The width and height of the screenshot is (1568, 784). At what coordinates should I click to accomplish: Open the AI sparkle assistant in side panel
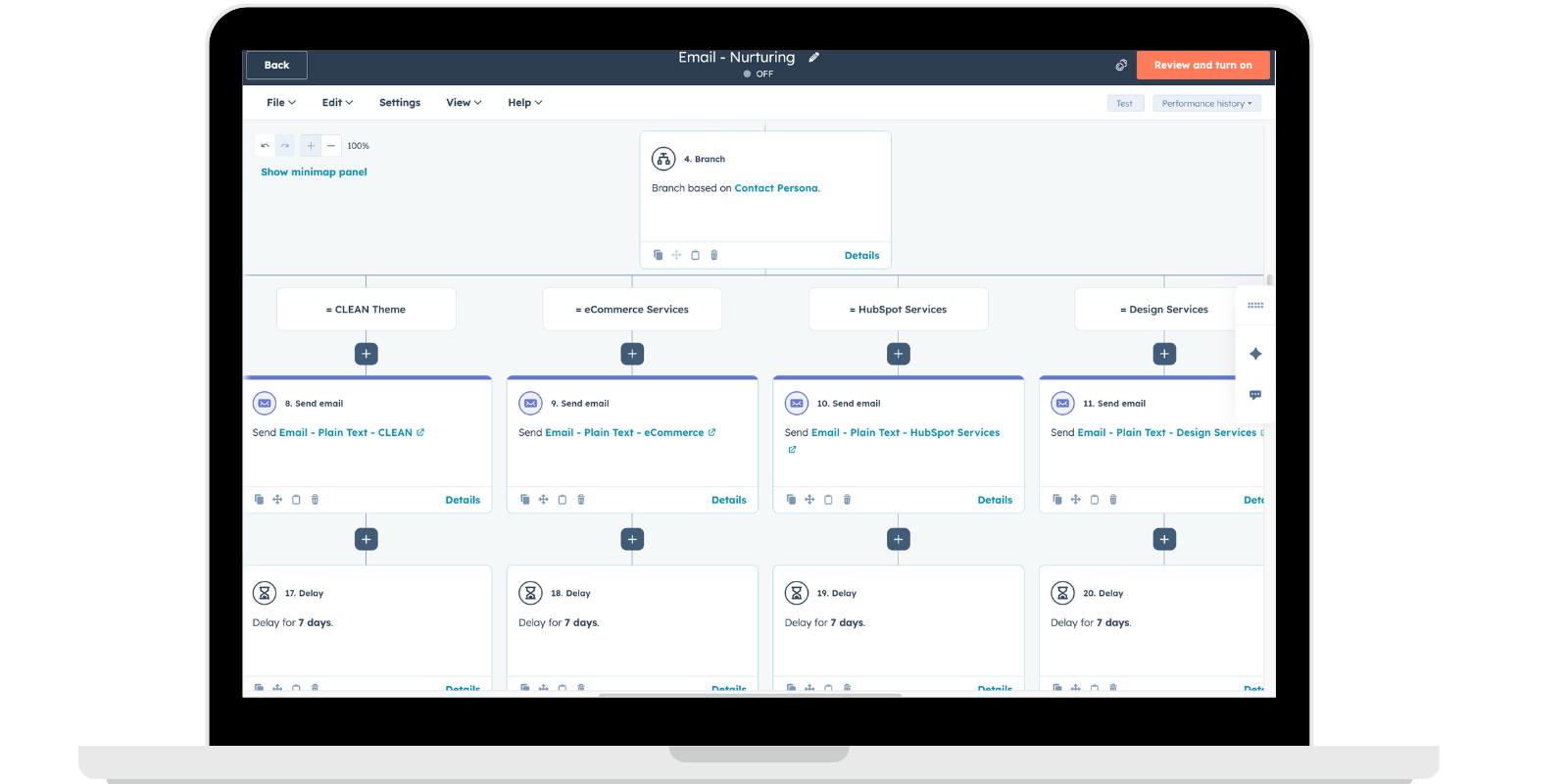click(1255, 354)
